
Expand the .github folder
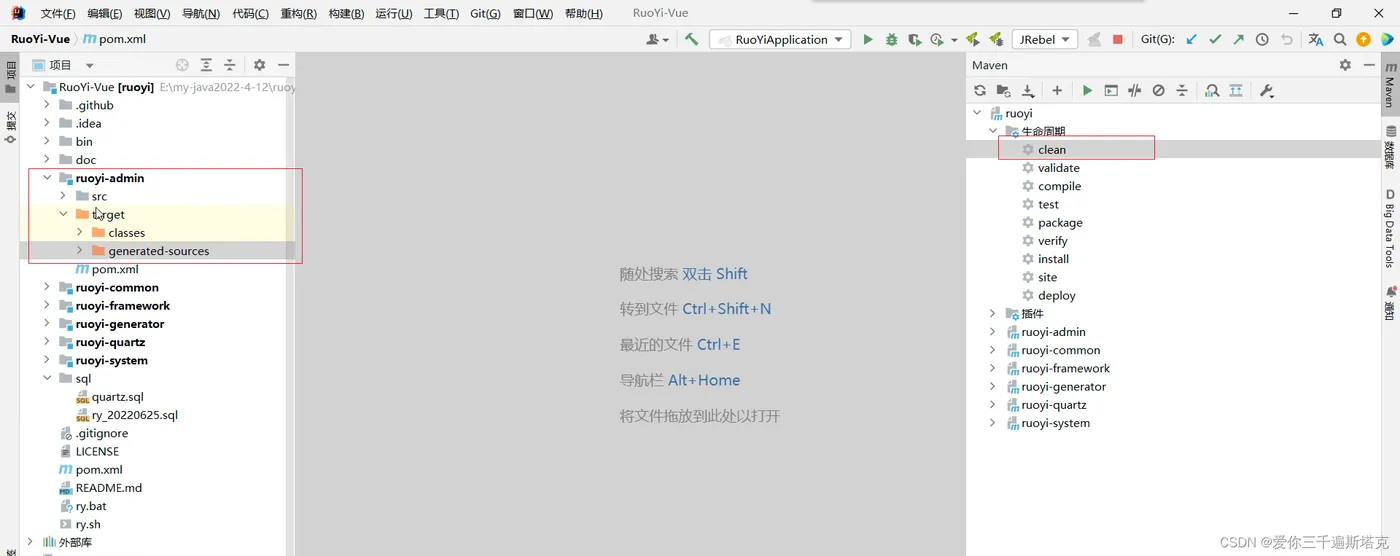tap(46, 105)
